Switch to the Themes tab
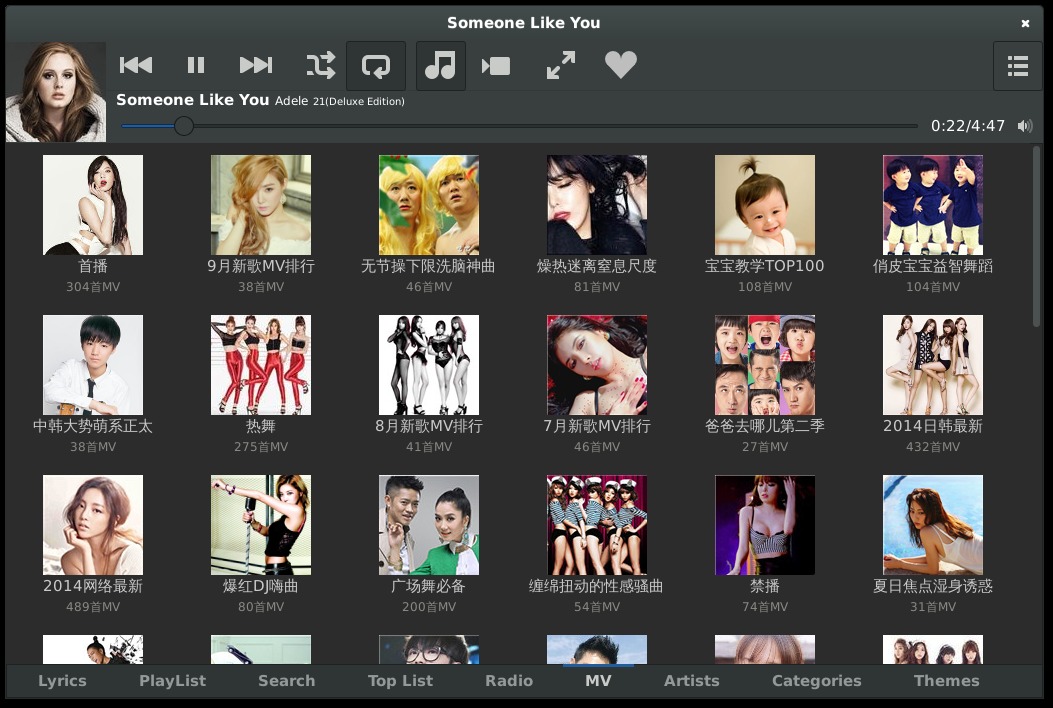Image resolution: width=1053 pixels, height=708 pixels. point(946,680)
